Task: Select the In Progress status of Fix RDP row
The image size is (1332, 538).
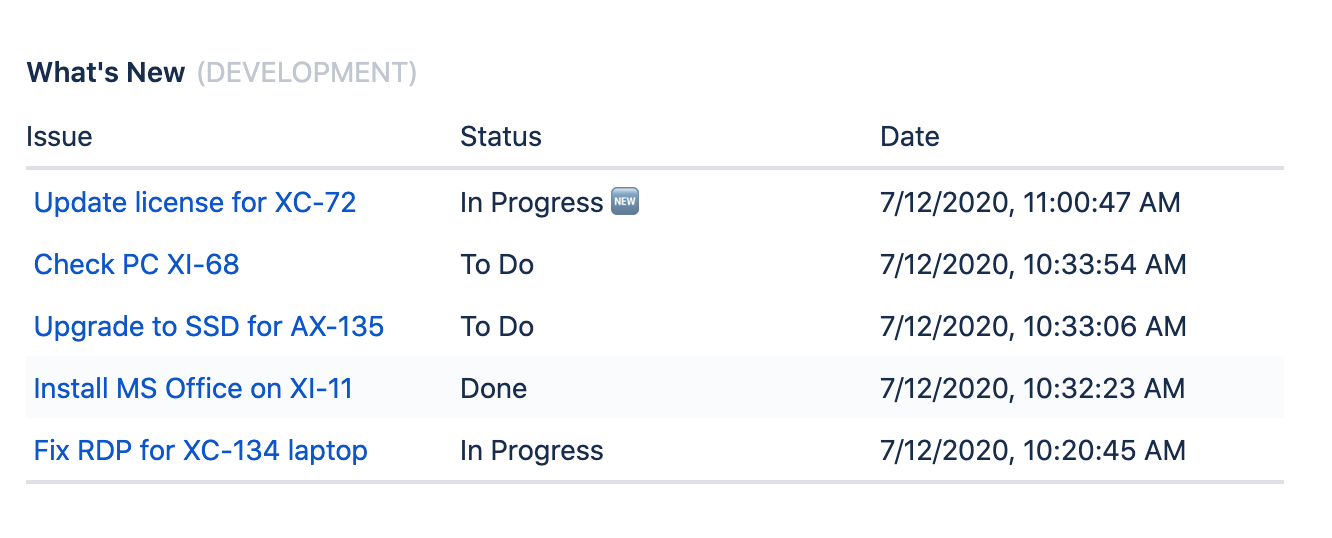Action: click(x=532, y=451)
